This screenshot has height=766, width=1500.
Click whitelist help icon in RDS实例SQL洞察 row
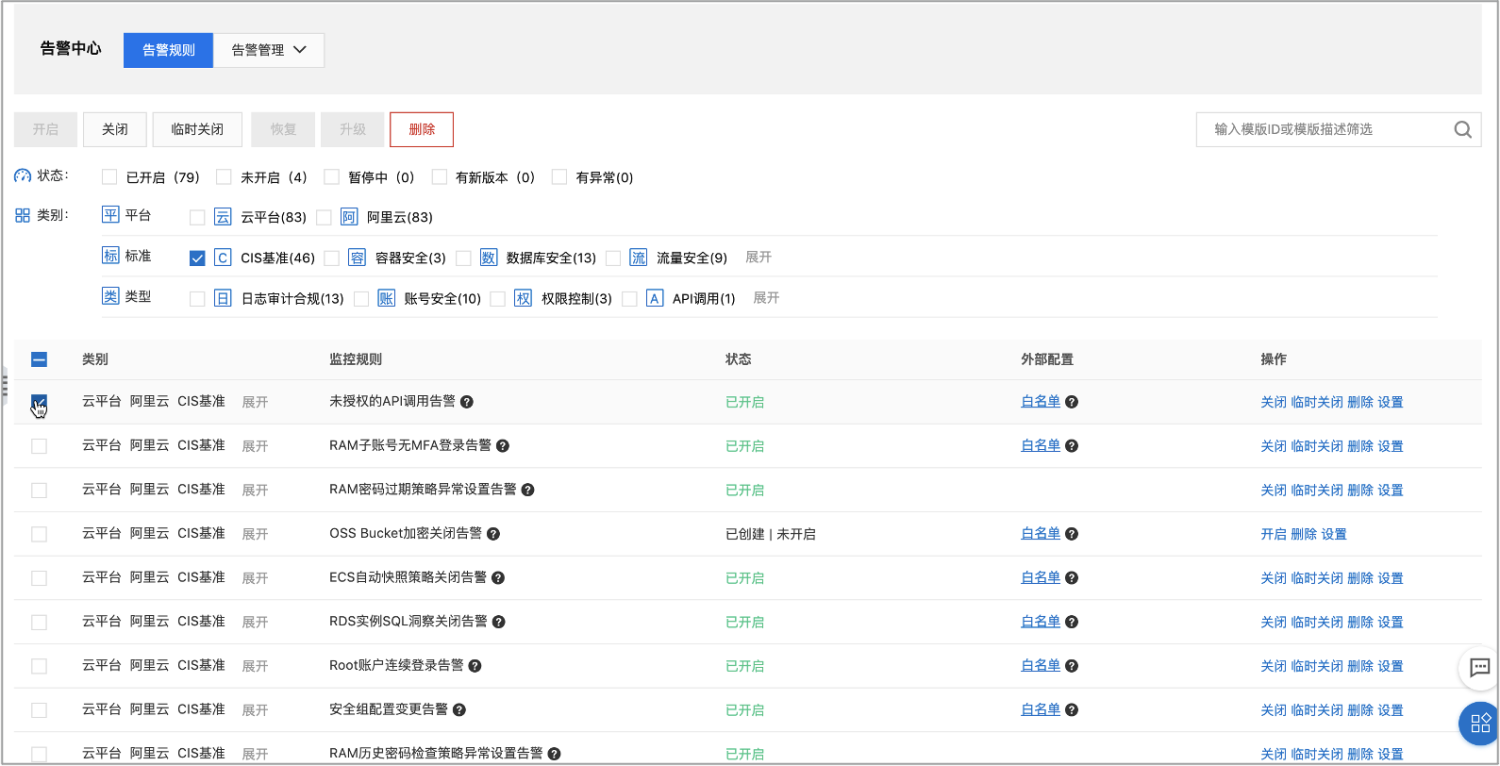point(1071,622)
